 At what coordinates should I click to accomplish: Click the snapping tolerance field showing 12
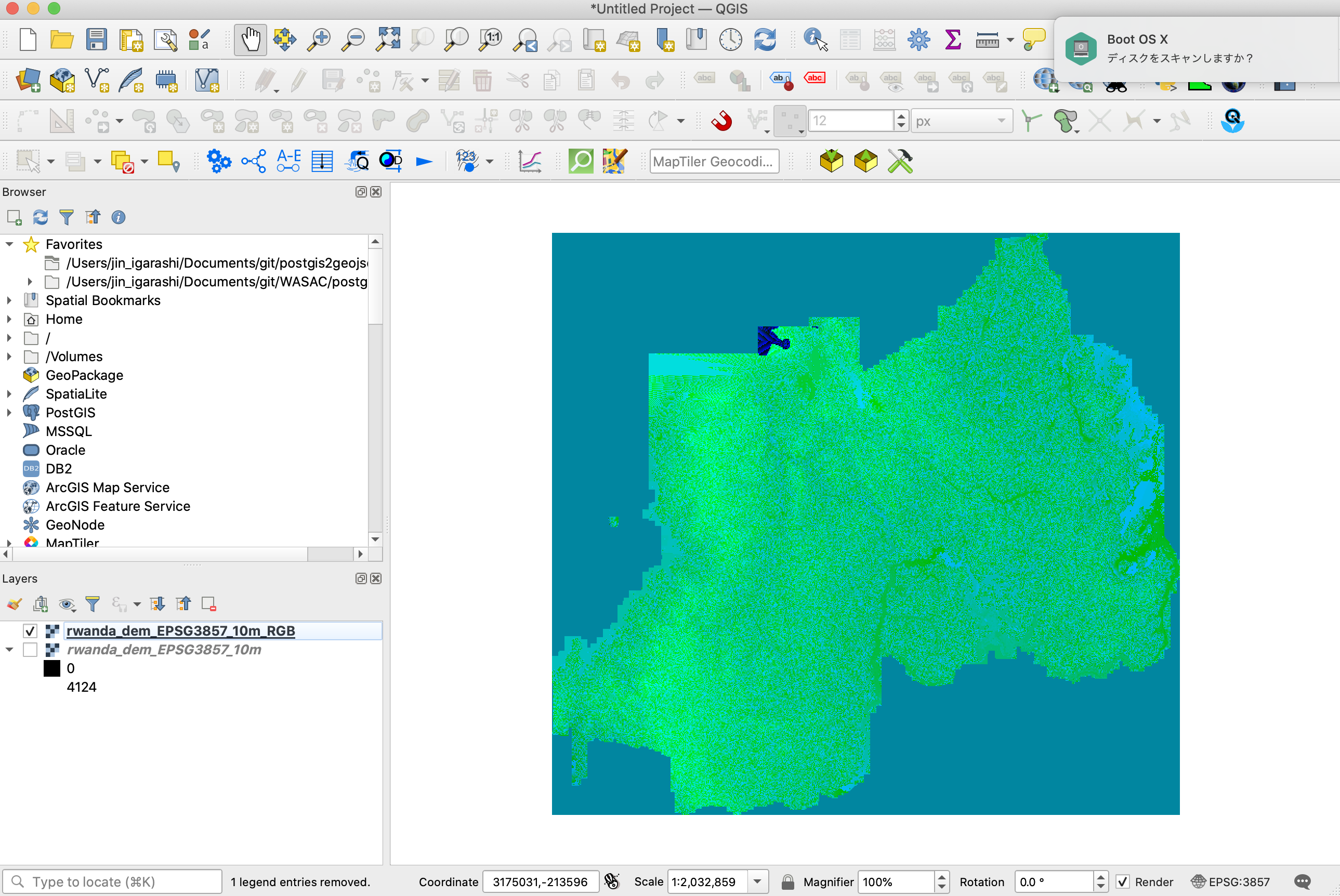point(851,121)
